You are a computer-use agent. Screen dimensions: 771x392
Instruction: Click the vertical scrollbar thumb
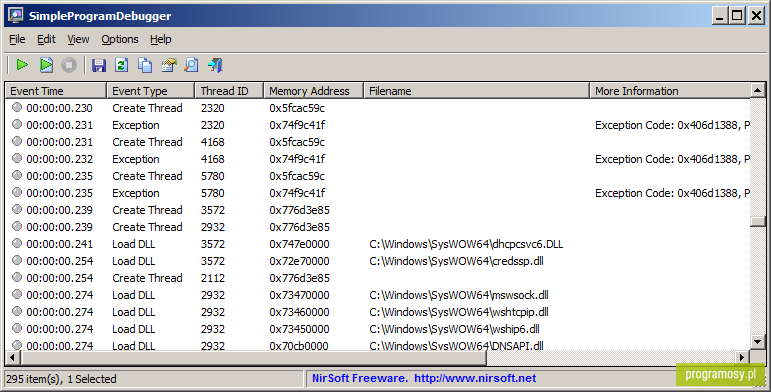tap(757, 221)
